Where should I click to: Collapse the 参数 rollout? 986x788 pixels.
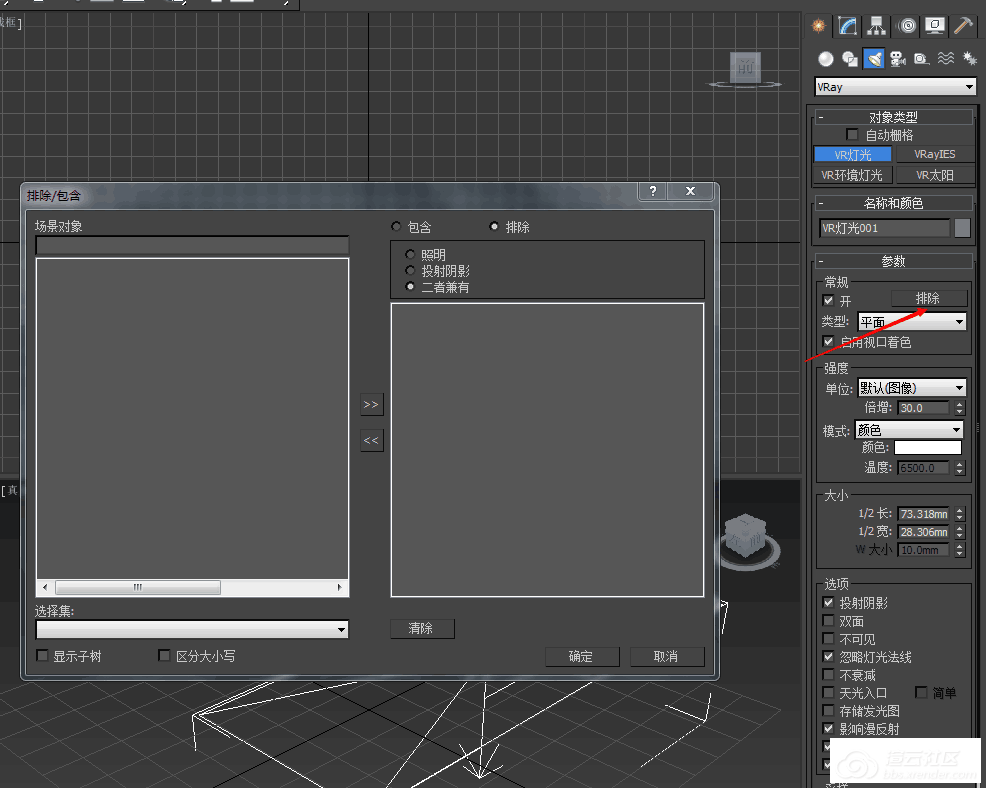894,260
